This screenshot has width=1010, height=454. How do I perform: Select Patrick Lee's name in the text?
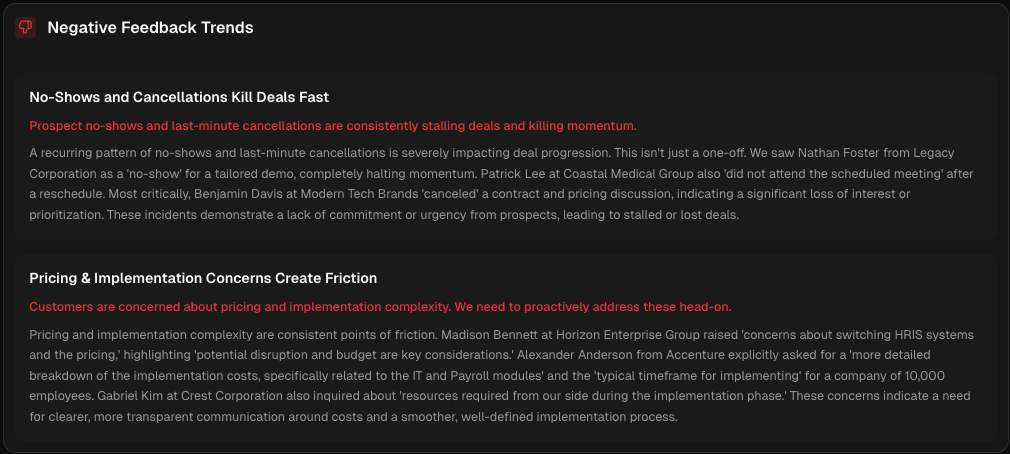(504, 174)
